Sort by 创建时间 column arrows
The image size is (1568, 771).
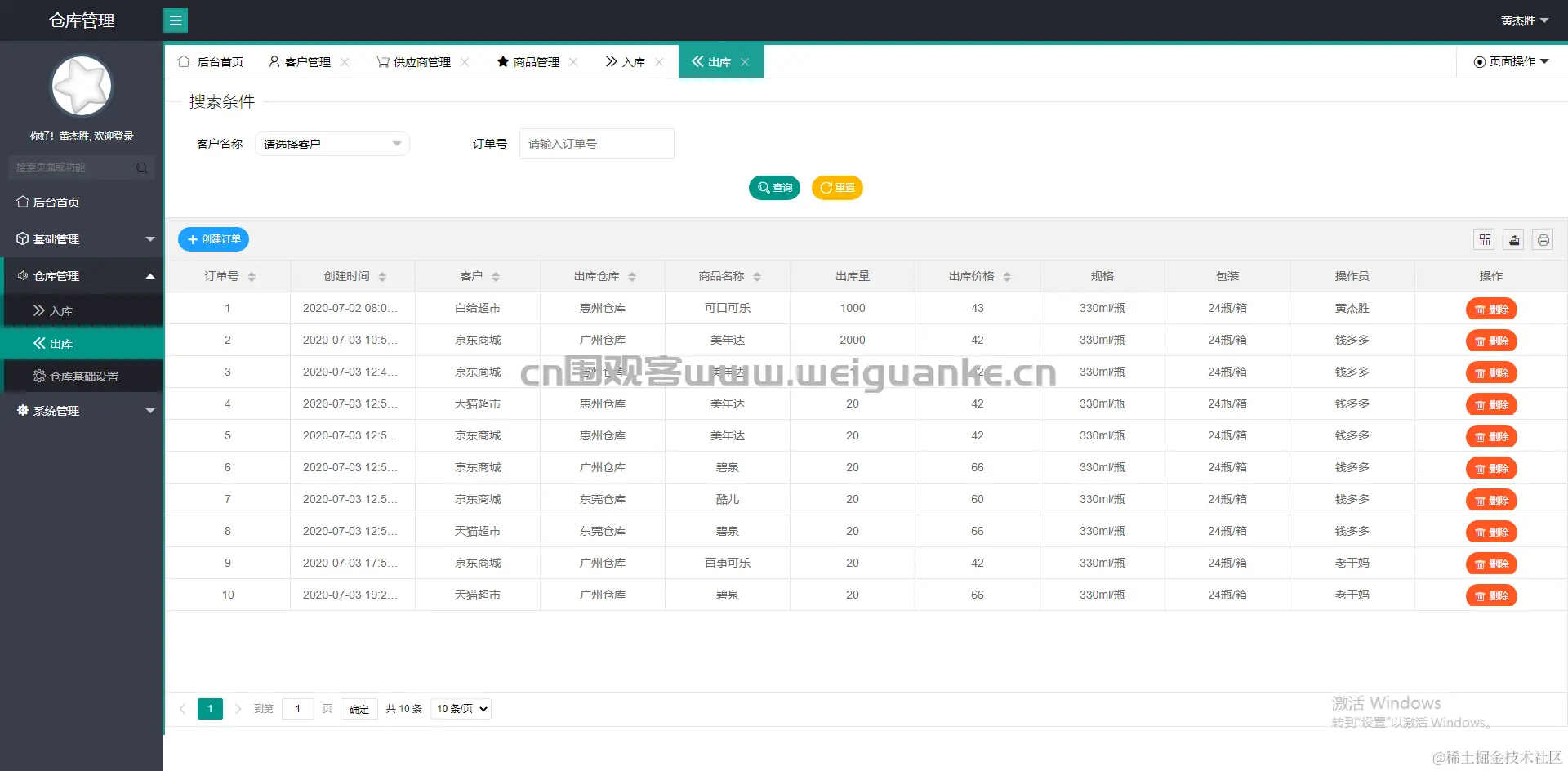[x=382, y=277]
